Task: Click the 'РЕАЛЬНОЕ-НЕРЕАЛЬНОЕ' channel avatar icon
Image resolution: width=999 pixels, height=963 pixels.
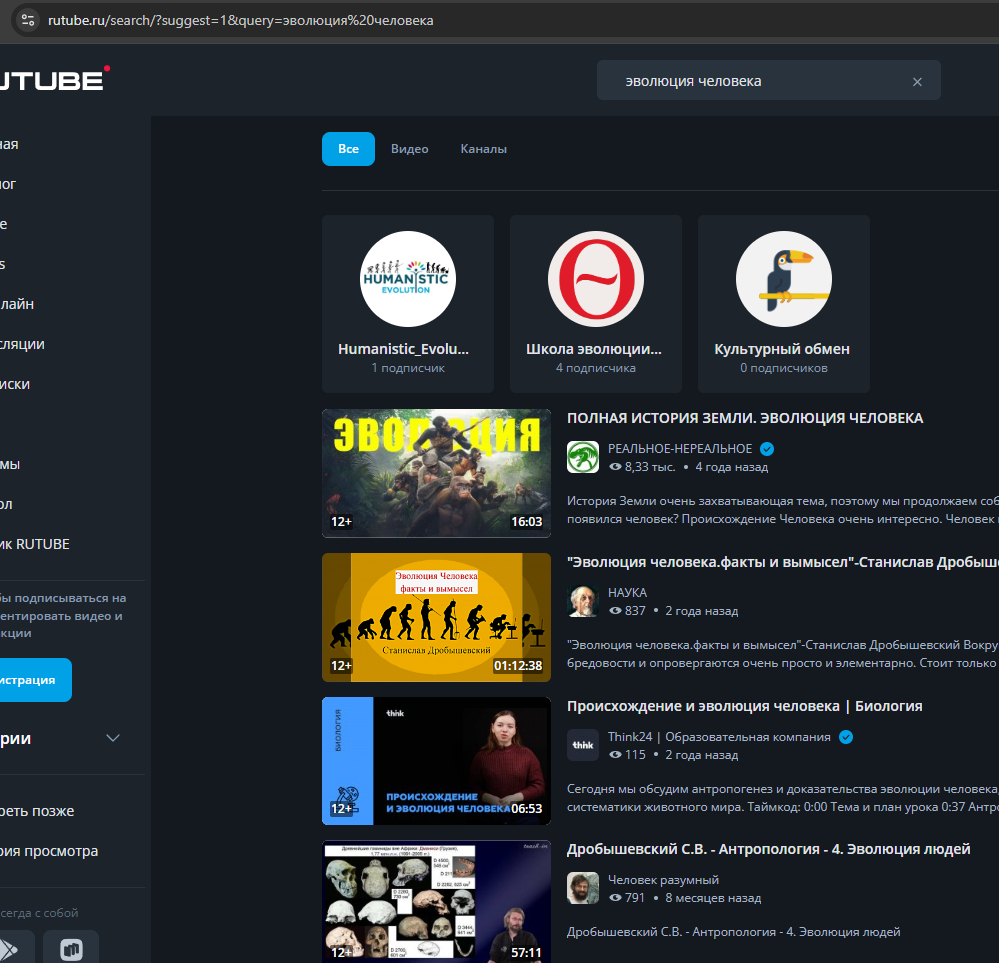Action: [x=583, y=457]
